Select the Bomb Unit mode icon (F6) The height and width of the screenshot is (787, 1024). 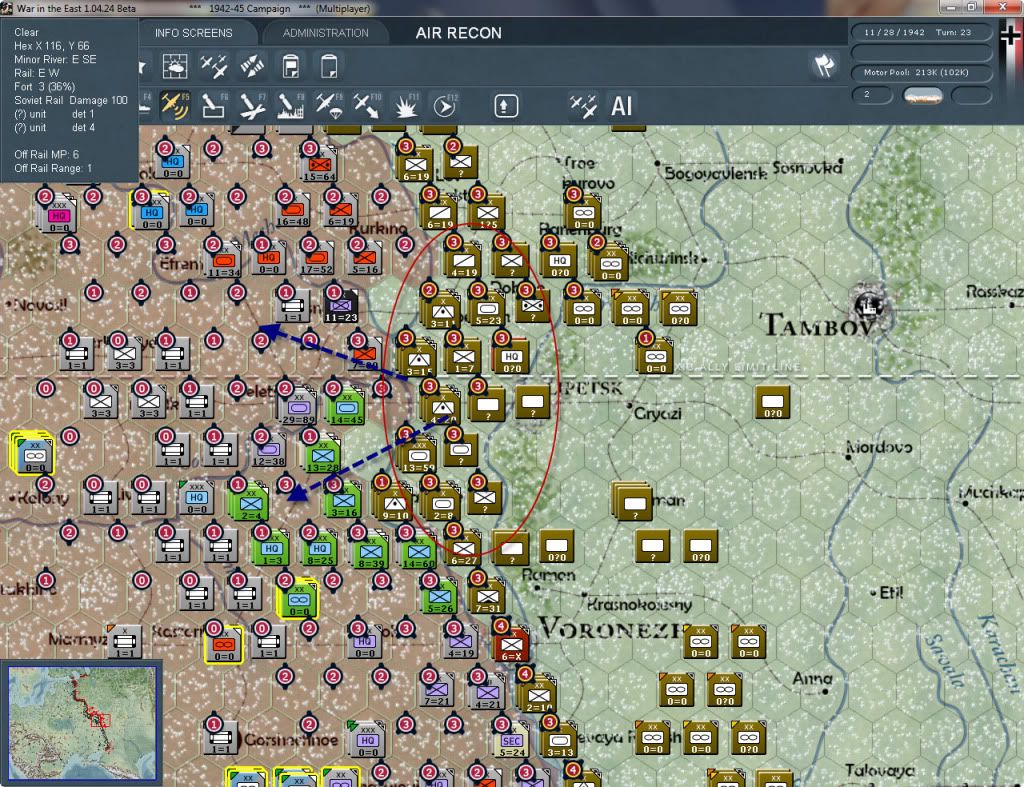tap(214, 106)
